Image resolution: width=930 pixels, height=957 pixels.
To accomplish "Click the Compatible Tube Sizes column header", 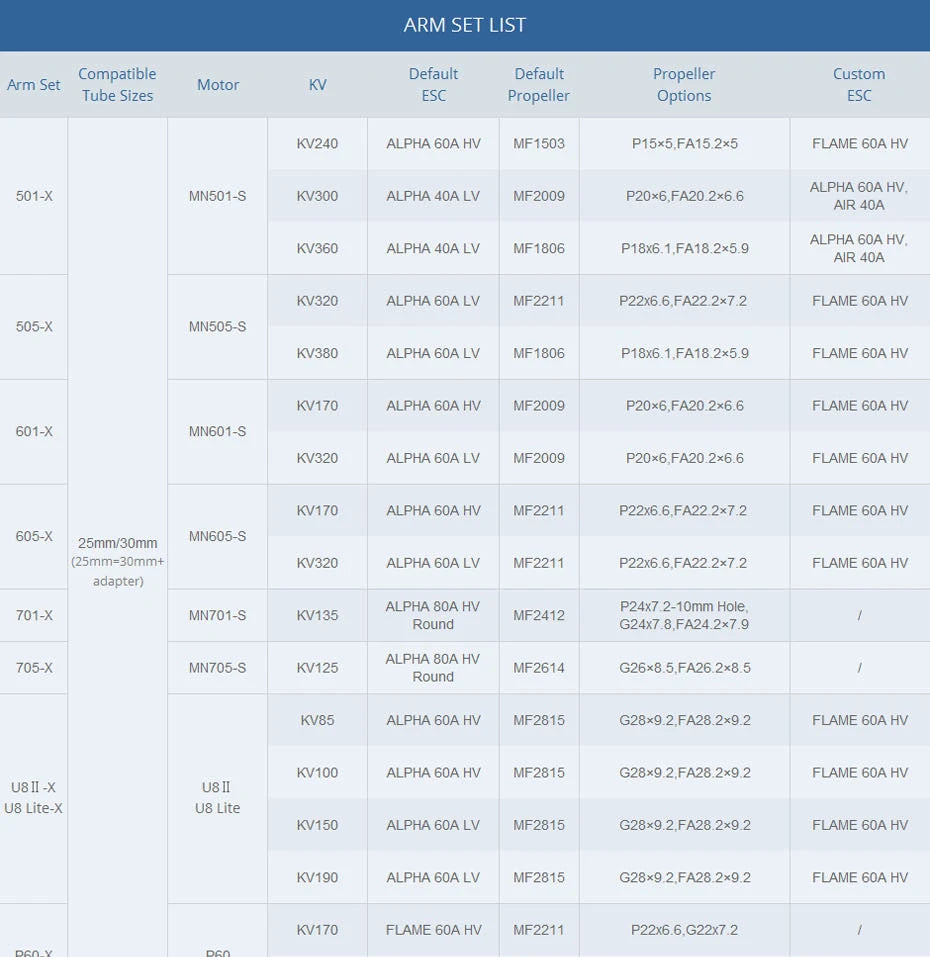I will click(x=117, y=85).
